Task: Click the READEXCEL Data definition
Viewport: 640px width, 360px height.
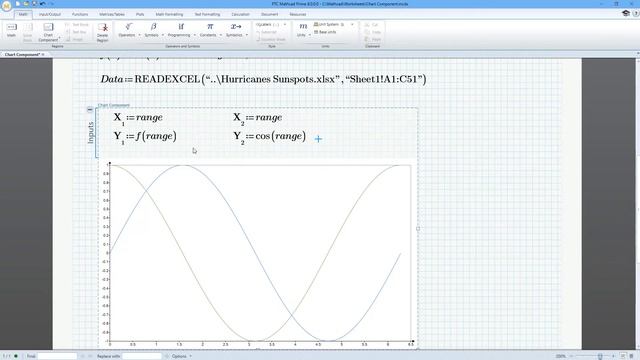Action: pos(263,79)
